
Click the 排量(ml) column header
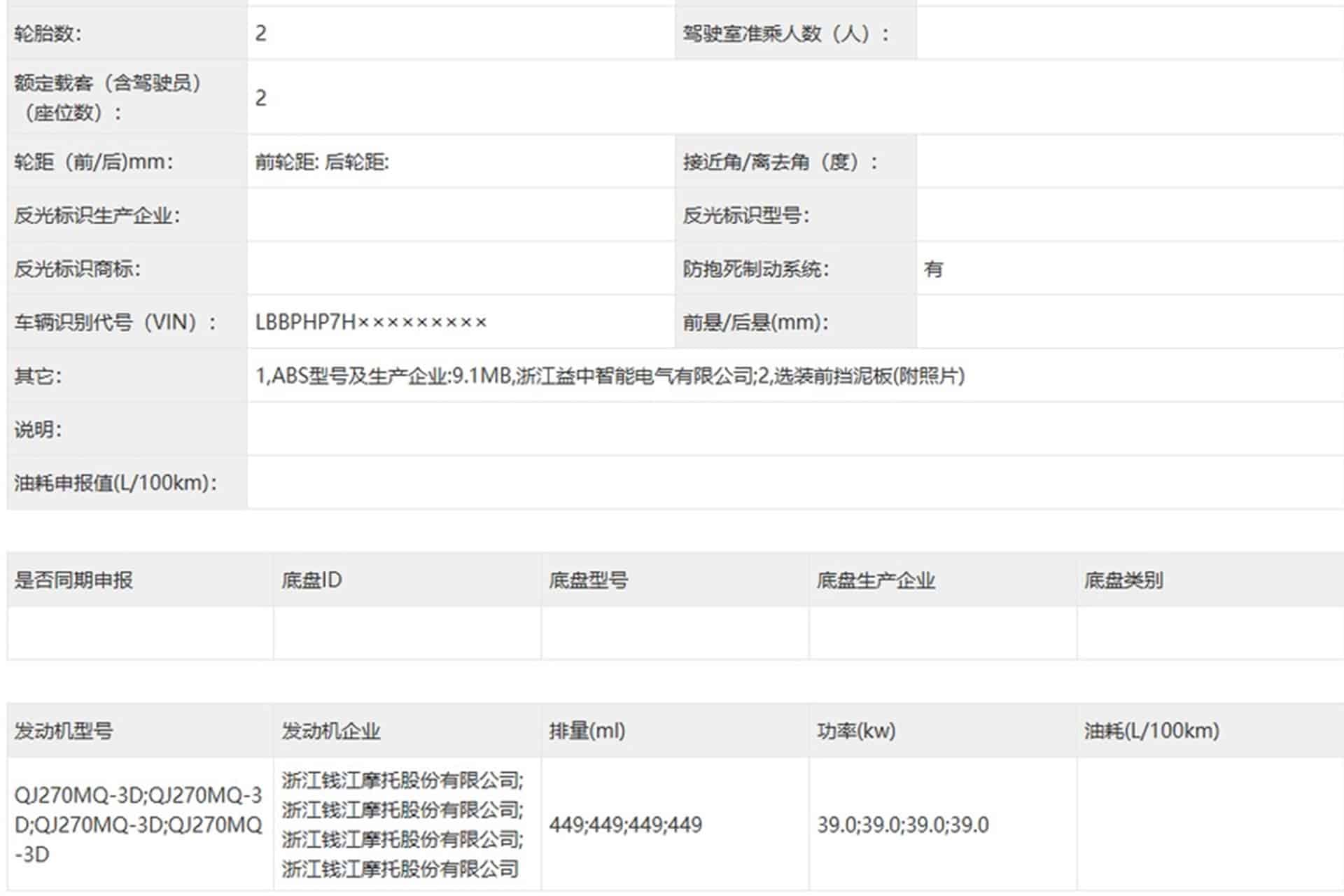[x=587, y=731]
